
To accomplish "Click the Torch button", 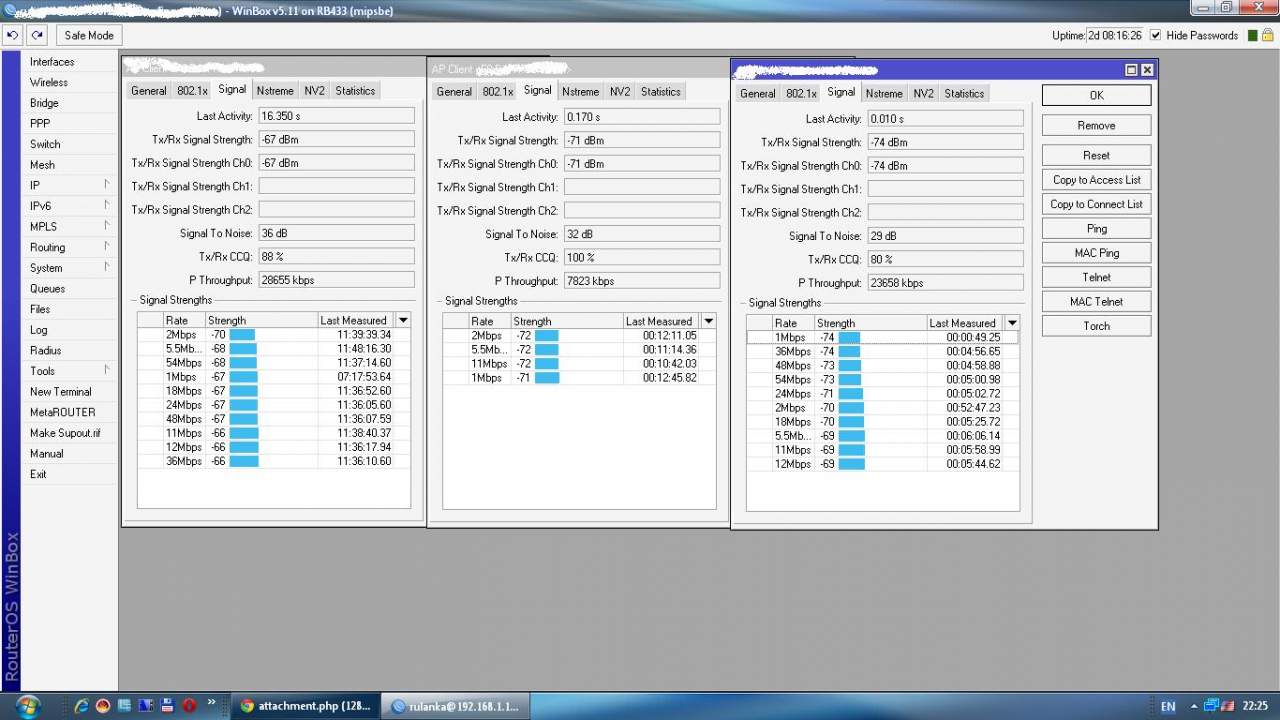I will click(1096, 326).
